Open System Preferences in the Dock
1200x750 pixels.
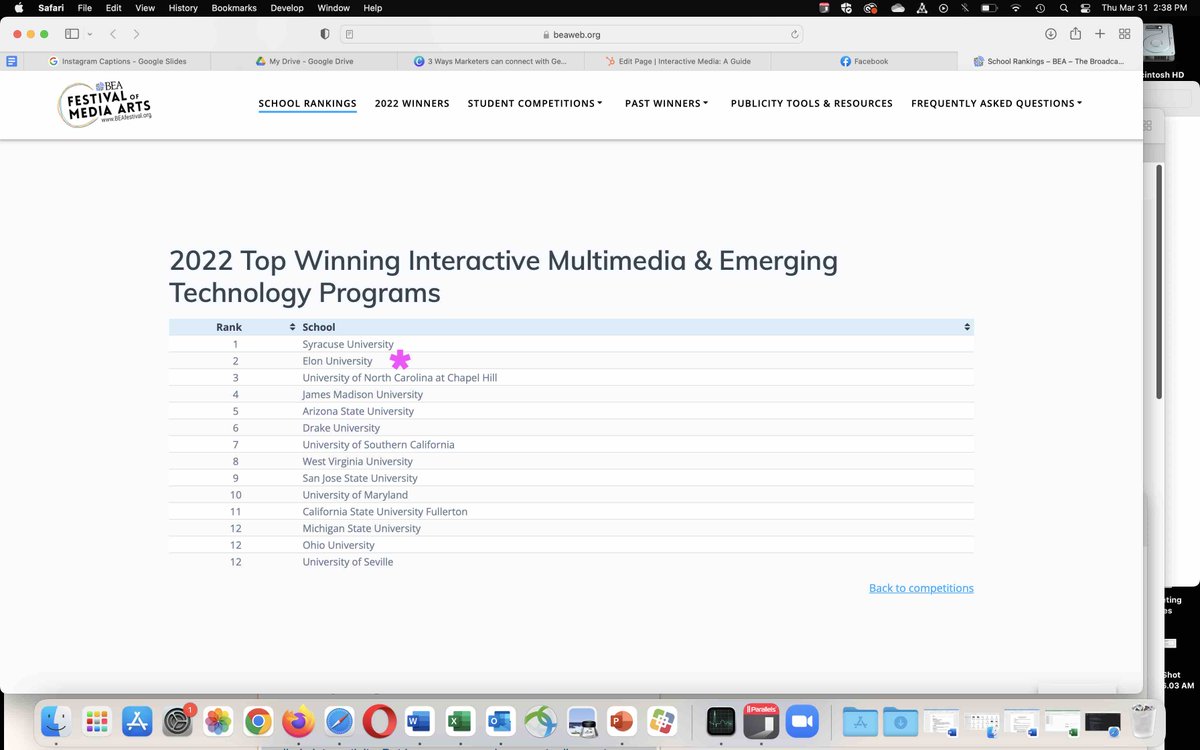coord(177,721)
